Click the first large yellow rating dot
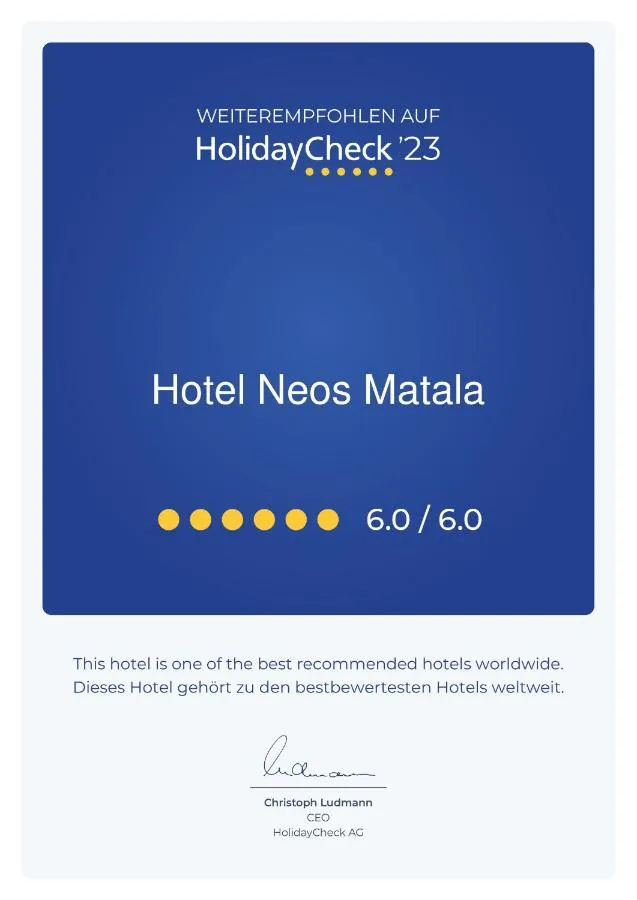 point(169,519)
